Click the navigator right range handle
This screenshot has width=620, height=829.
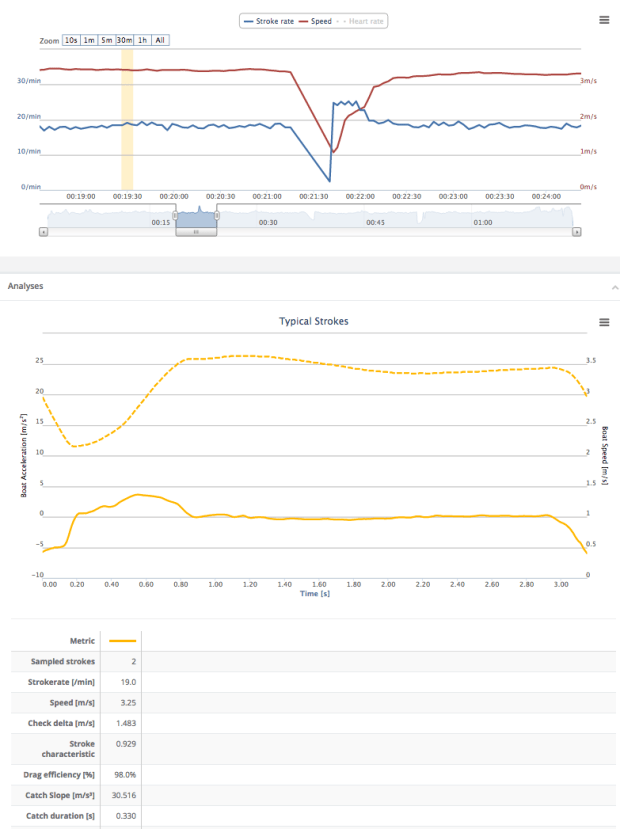[216, 215]
